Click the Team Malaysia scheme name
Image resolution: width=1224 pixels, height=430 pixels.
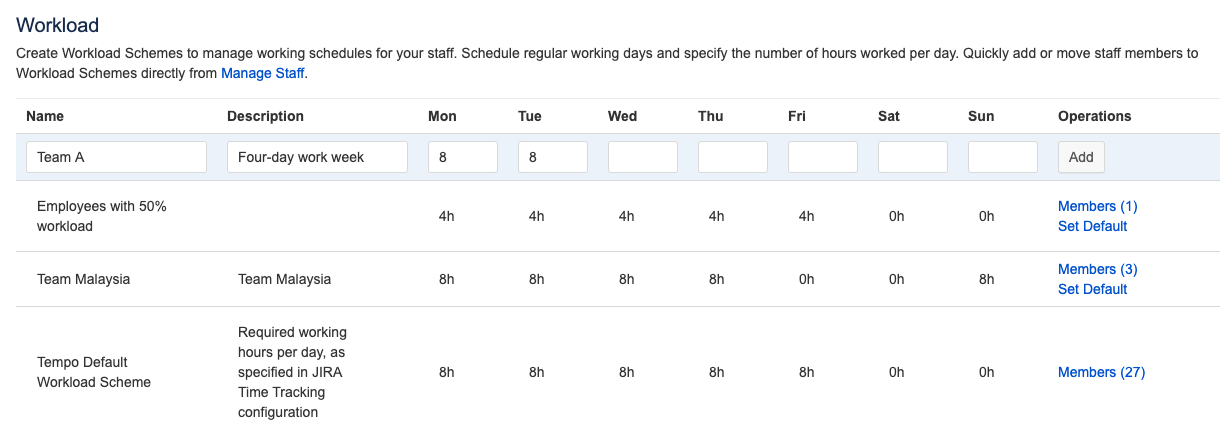coord(83,279)
